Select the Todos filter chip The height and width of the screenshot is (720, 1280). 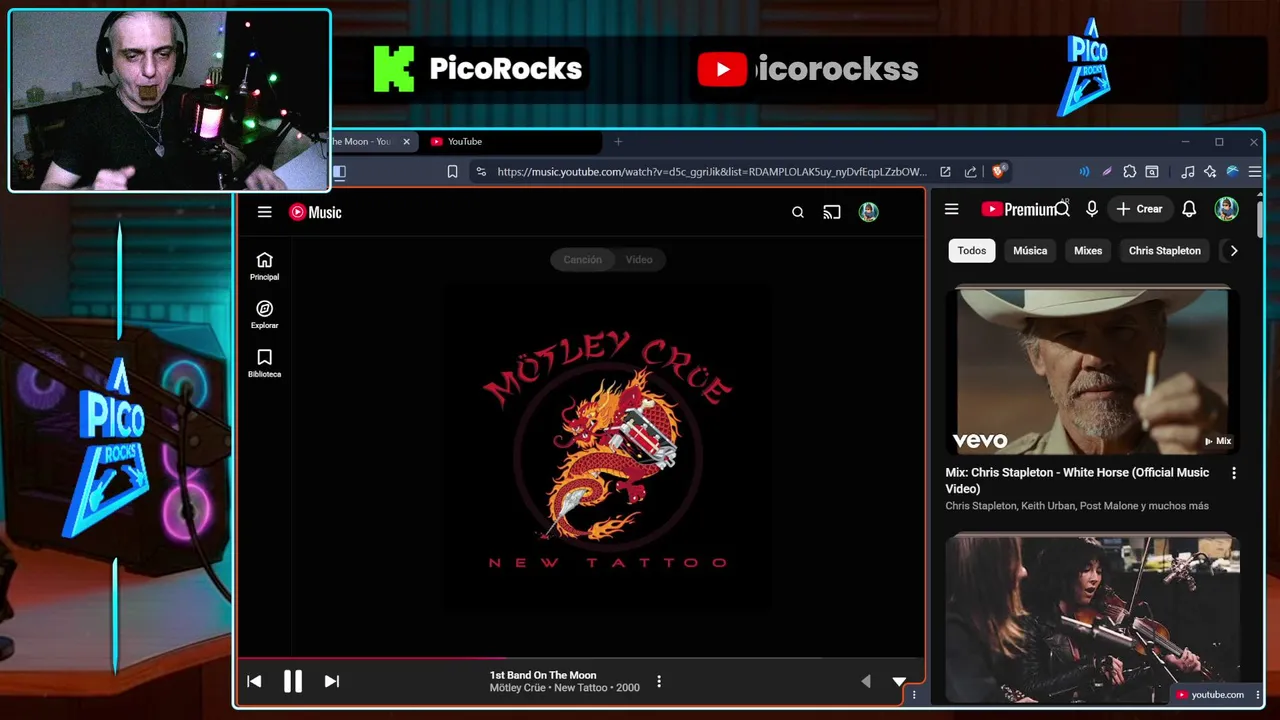(x=971, y=251)
